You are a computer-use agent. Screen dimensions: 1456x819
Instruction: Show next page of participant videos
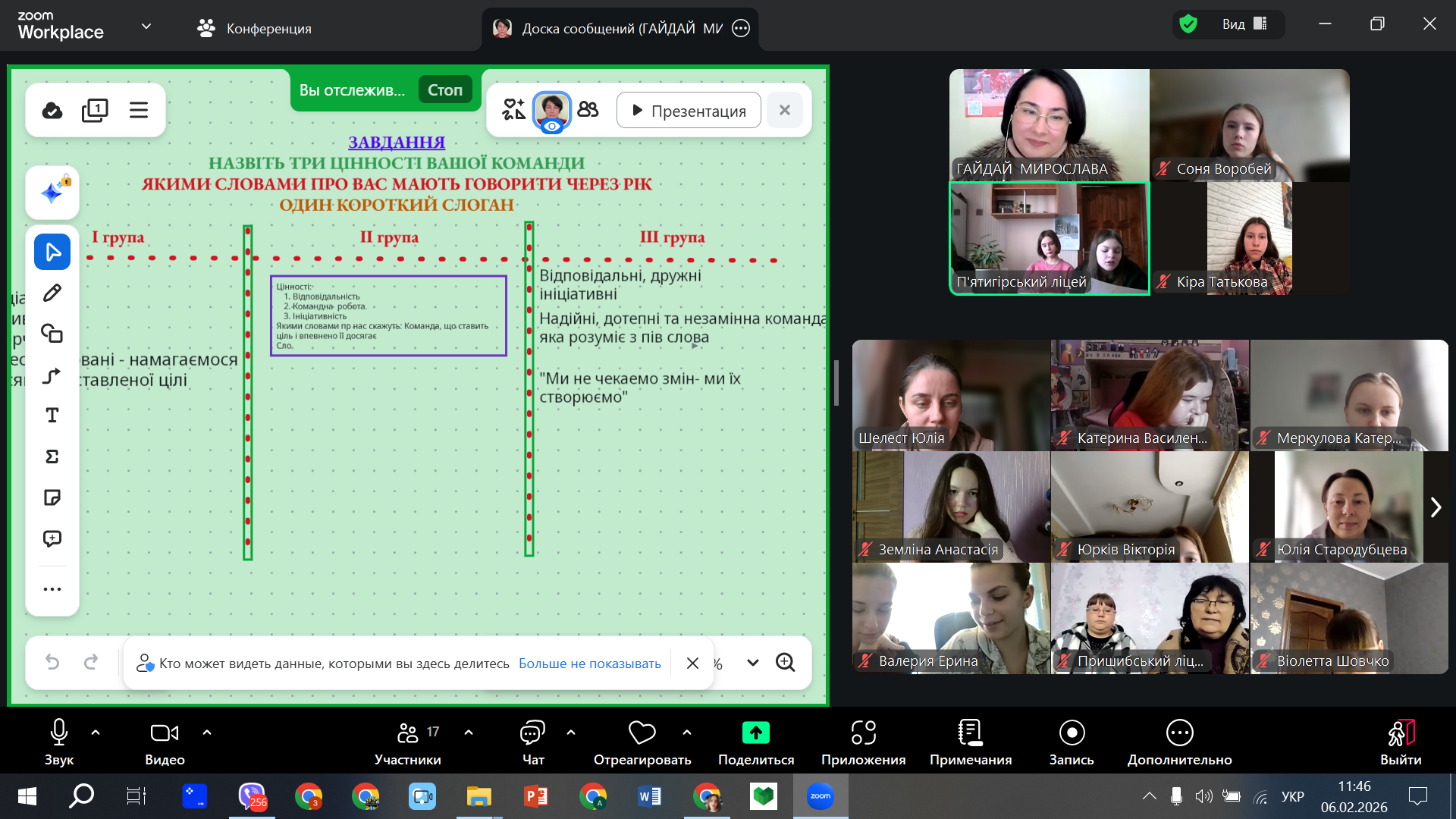1435,507
